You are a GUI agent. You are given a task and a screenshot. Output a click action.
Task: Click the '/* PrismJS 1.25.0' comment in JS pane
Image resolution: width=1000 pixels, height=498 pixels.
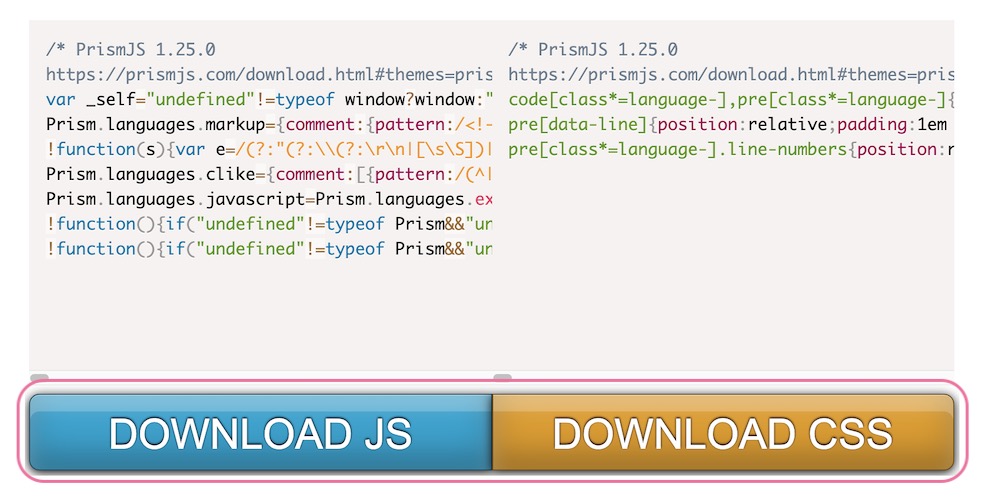[x=131, y=50]
